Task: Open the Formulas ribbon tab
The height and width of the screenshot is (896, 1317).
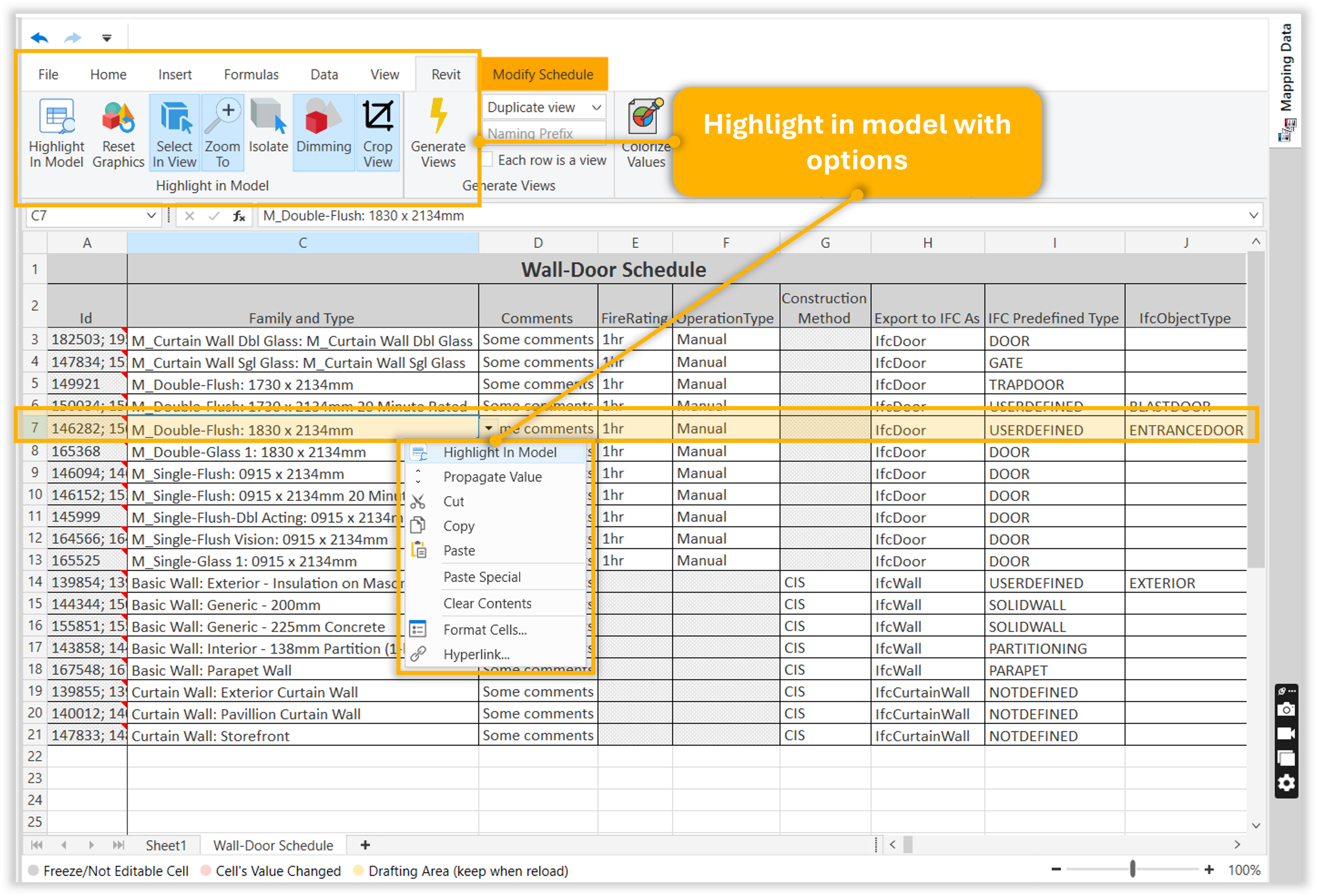Action: [251, 74]
